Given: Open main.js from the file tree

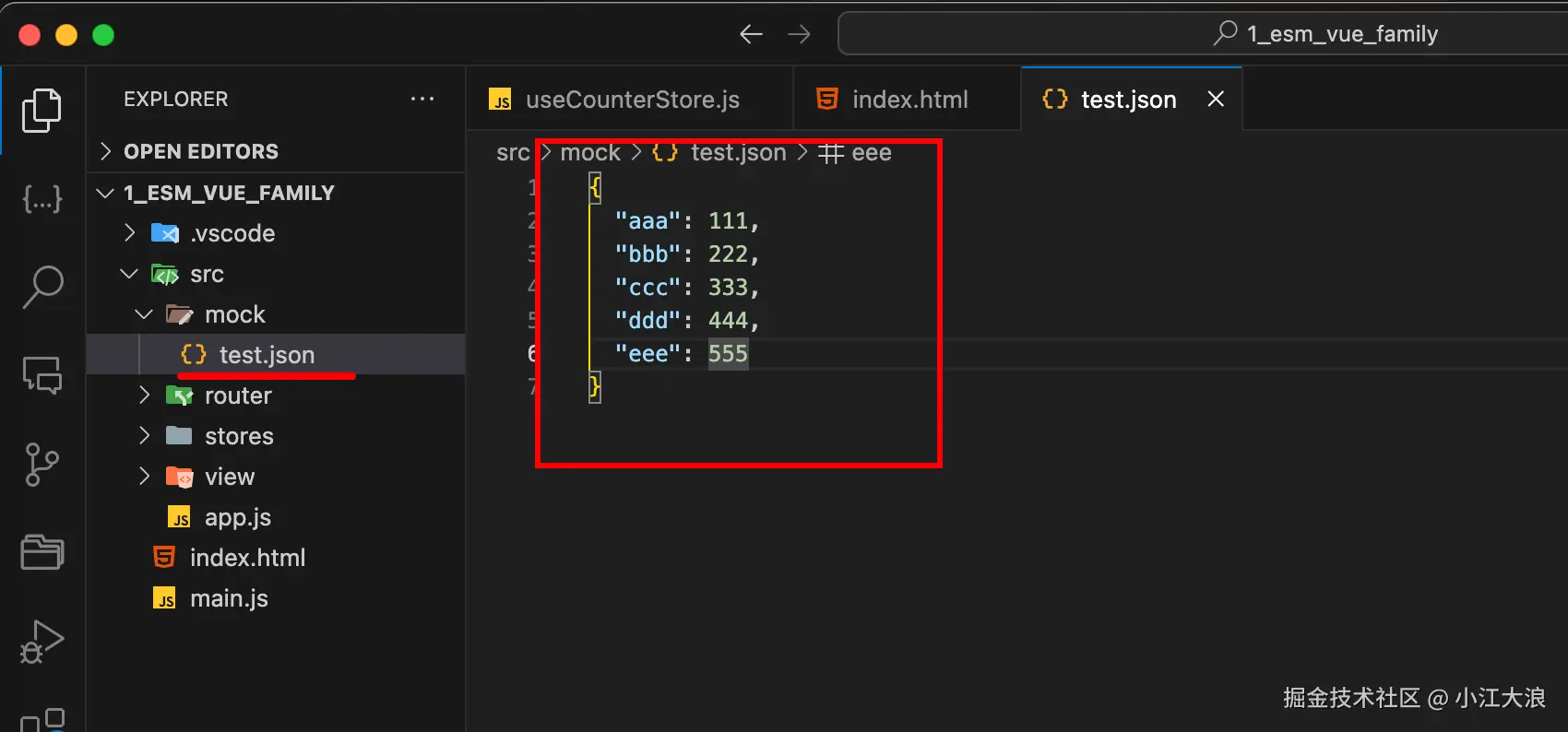Looking at the screenshot, I should (x=229, y=598).
